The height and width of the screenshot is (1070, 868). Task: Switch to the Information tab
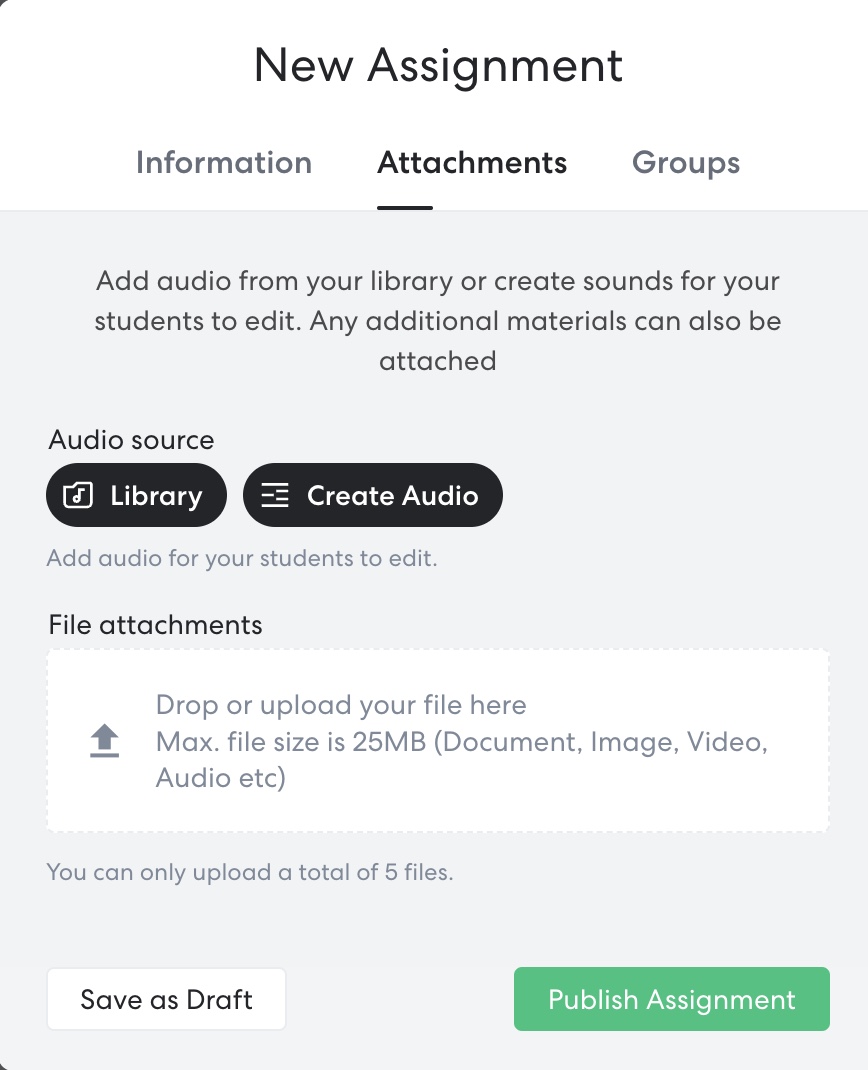[224, 162]
